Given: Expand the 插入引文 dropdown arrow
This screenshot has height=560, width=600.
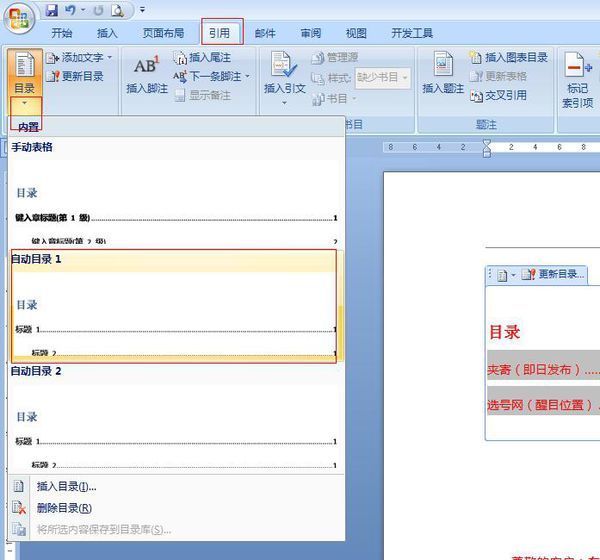Looking at the screenshot, I should coord(284,103).
